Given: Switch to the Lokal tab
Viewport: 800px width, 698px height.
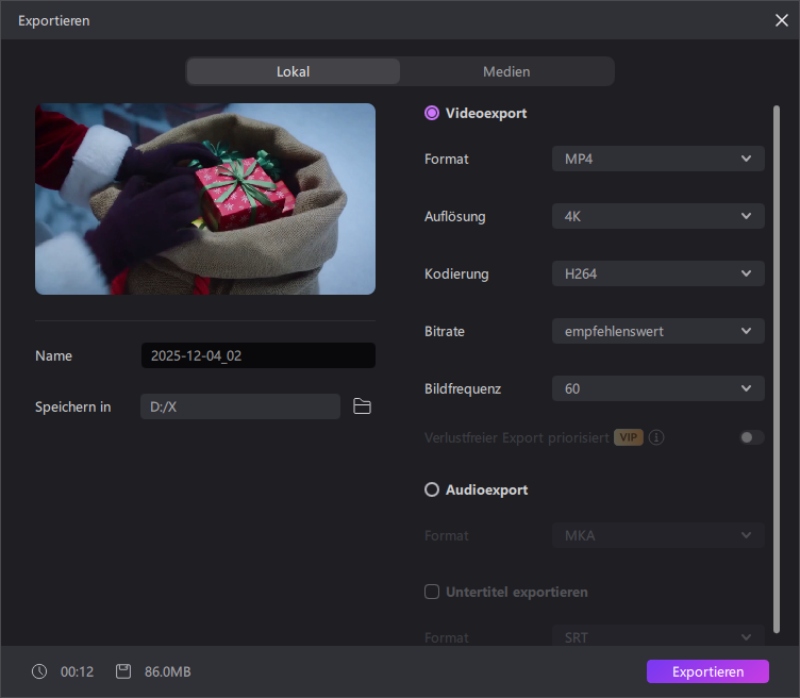Looking at the screenshot, I should [x=293, y=72].
